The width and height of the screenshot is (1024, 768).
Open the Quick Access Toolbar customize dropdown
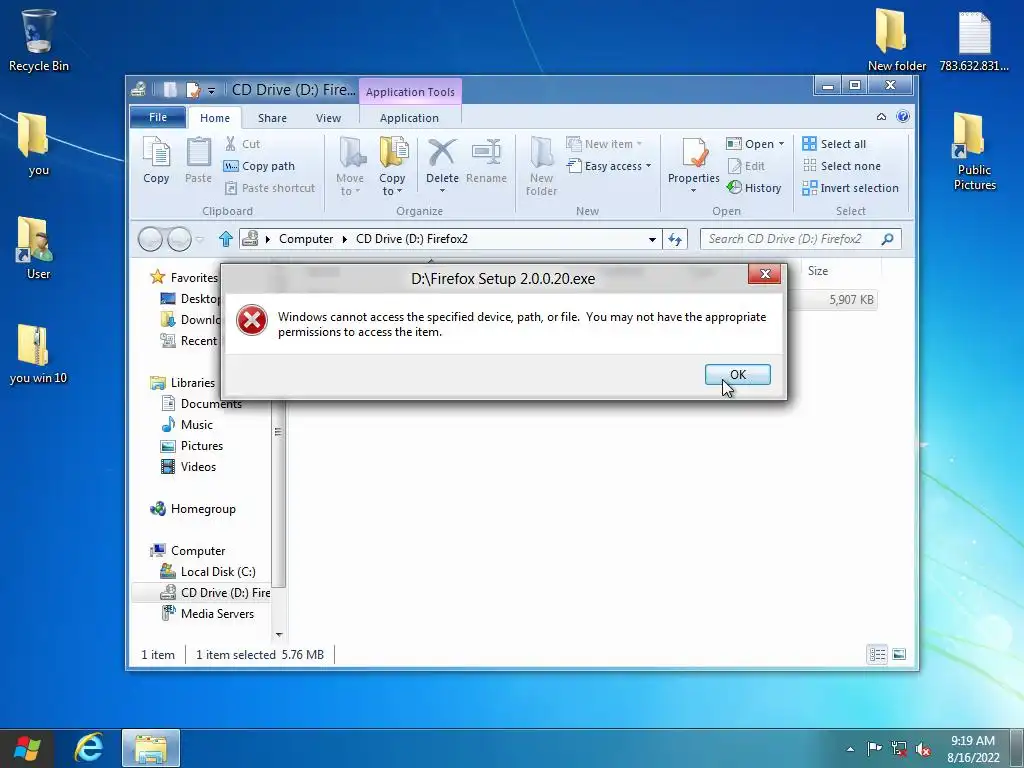[211, 91]
